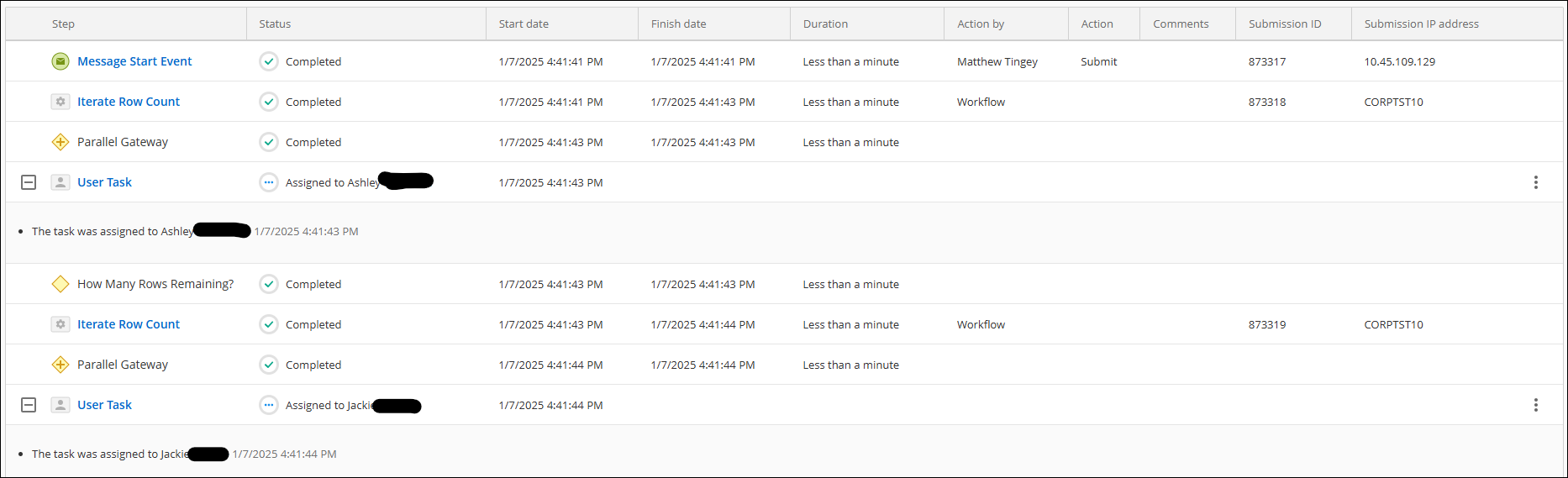Click the user icon beside the Jackie User Task
1568x478 pixels.
pyautogui.click(x=61, y=405)
